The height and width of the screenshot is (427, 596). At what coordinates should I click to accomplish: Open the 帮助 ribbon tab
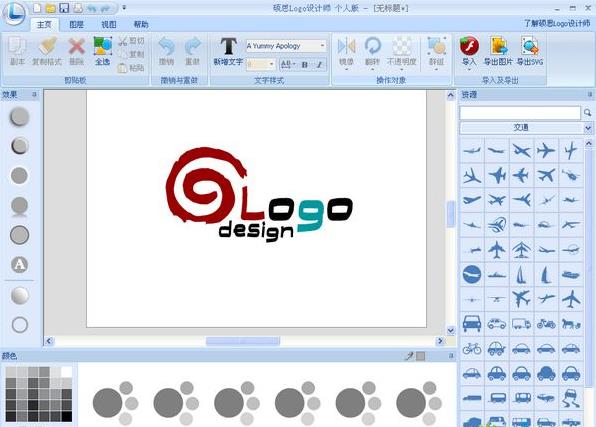pos(141,24)
